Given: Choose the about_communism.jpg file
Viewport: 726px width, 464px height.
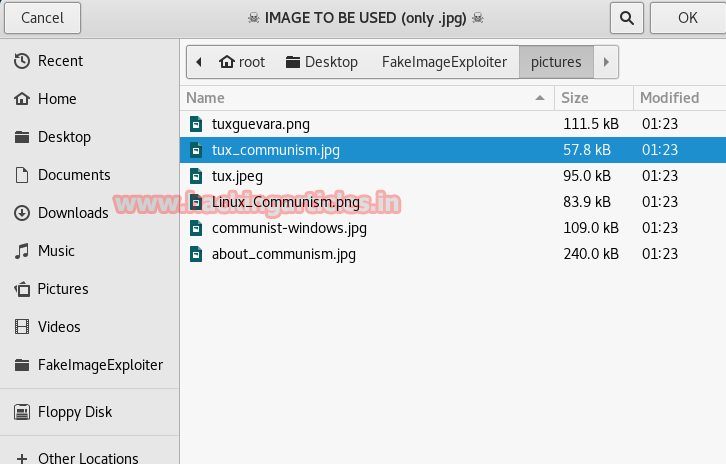Looking at the screenshot, I should (283, 254).
